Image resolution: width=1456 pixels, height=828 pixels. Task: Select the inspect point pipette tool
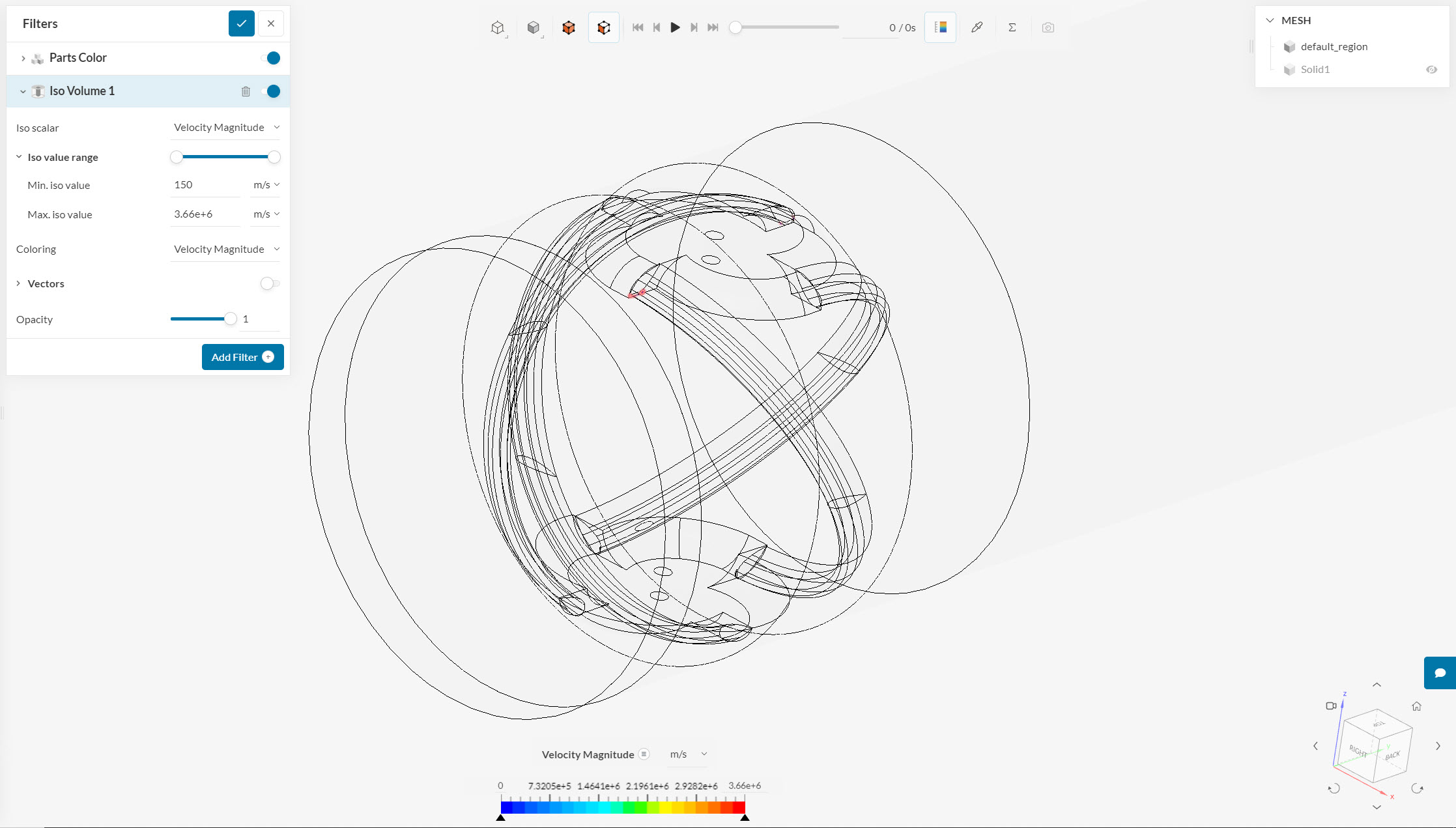pos(977,27)
